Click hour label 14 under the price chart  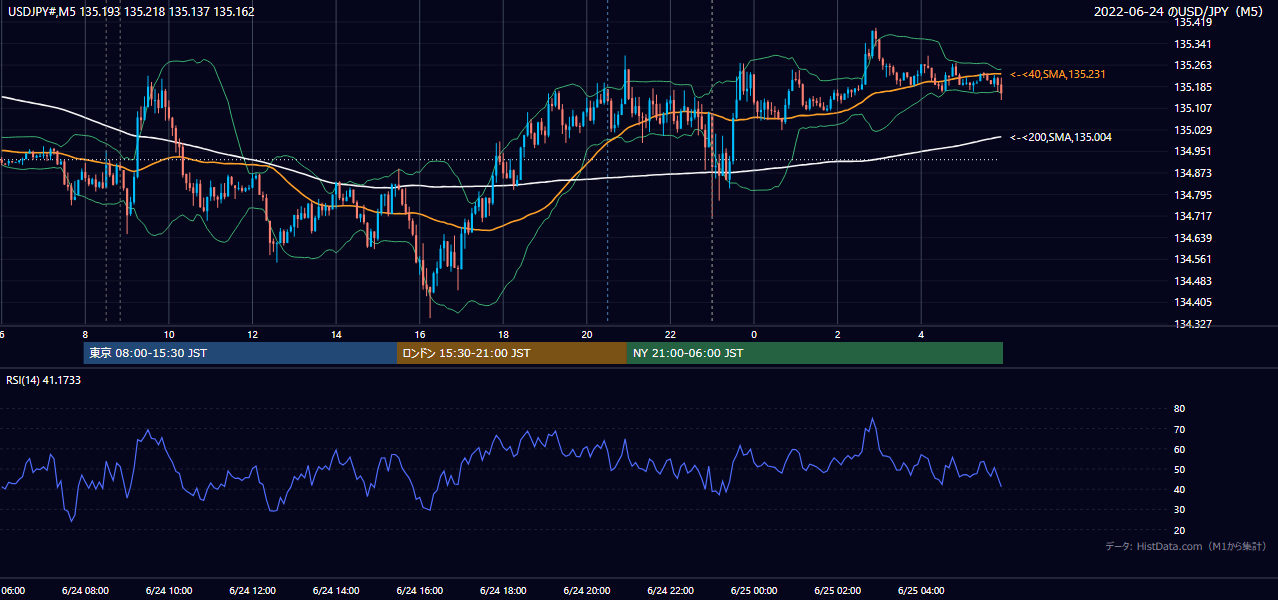click(x=337, y=334)
